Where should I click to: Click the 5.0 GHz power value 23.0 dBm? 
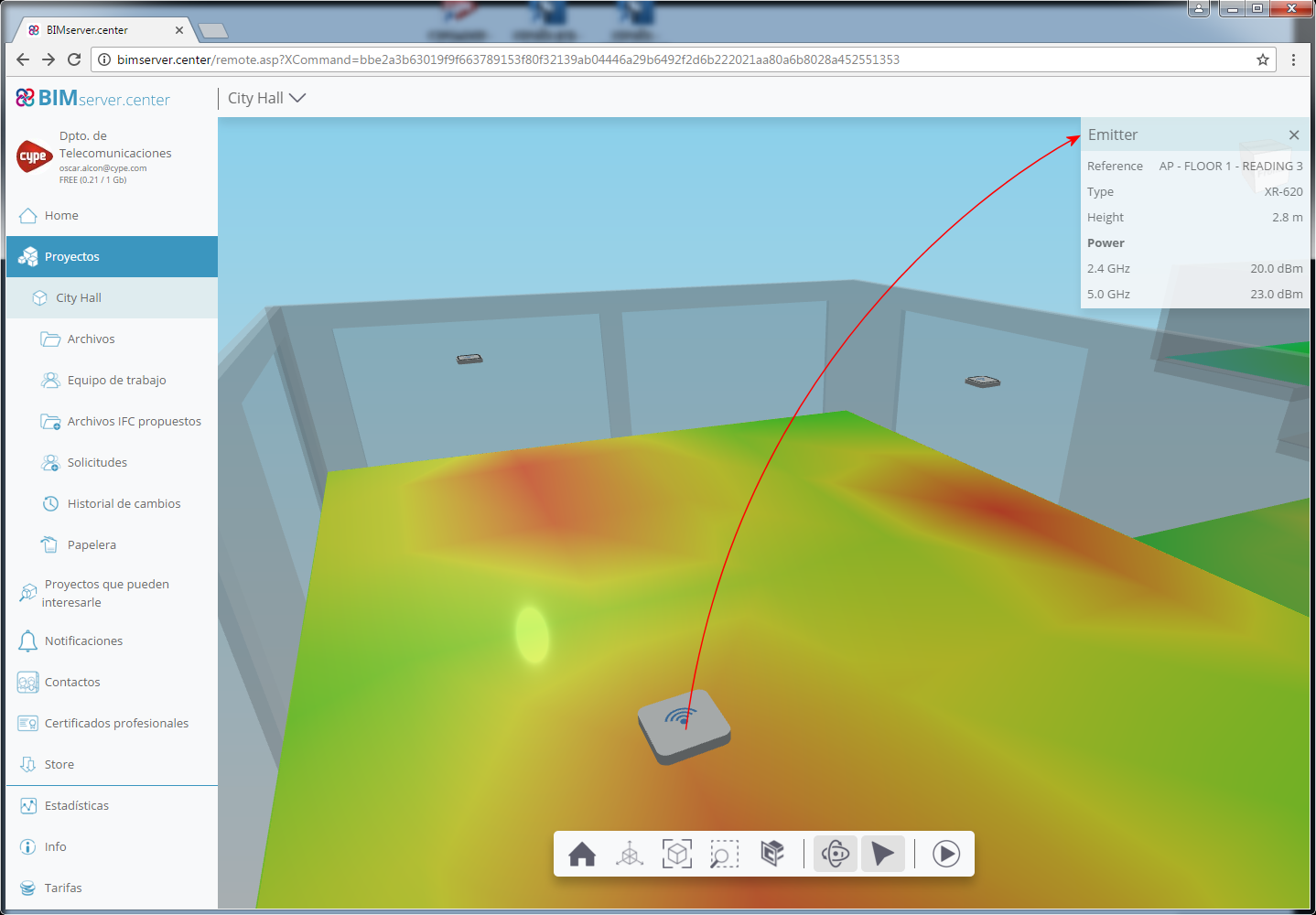(1277, 295)
